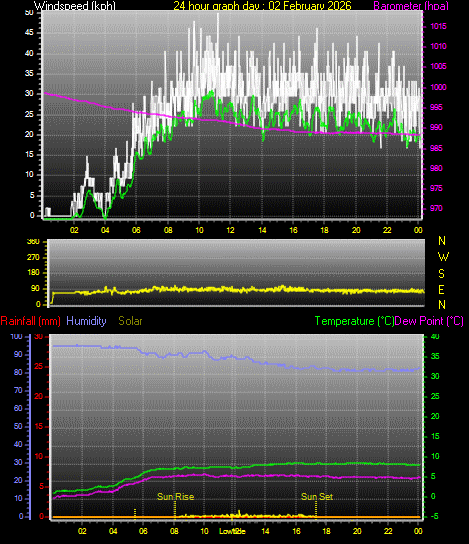Click the 990 barometer axis value
Screen dimensions: 469x544
tap(436, 128)
